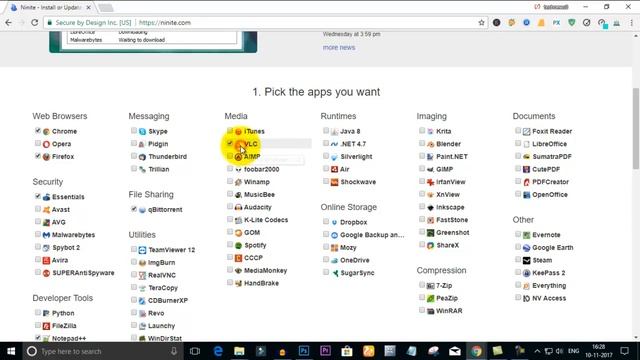The height and width of the screenshot is (360, 640).
Task: Select the K-Lite Codecs label
Action: [x=266, y=220]
